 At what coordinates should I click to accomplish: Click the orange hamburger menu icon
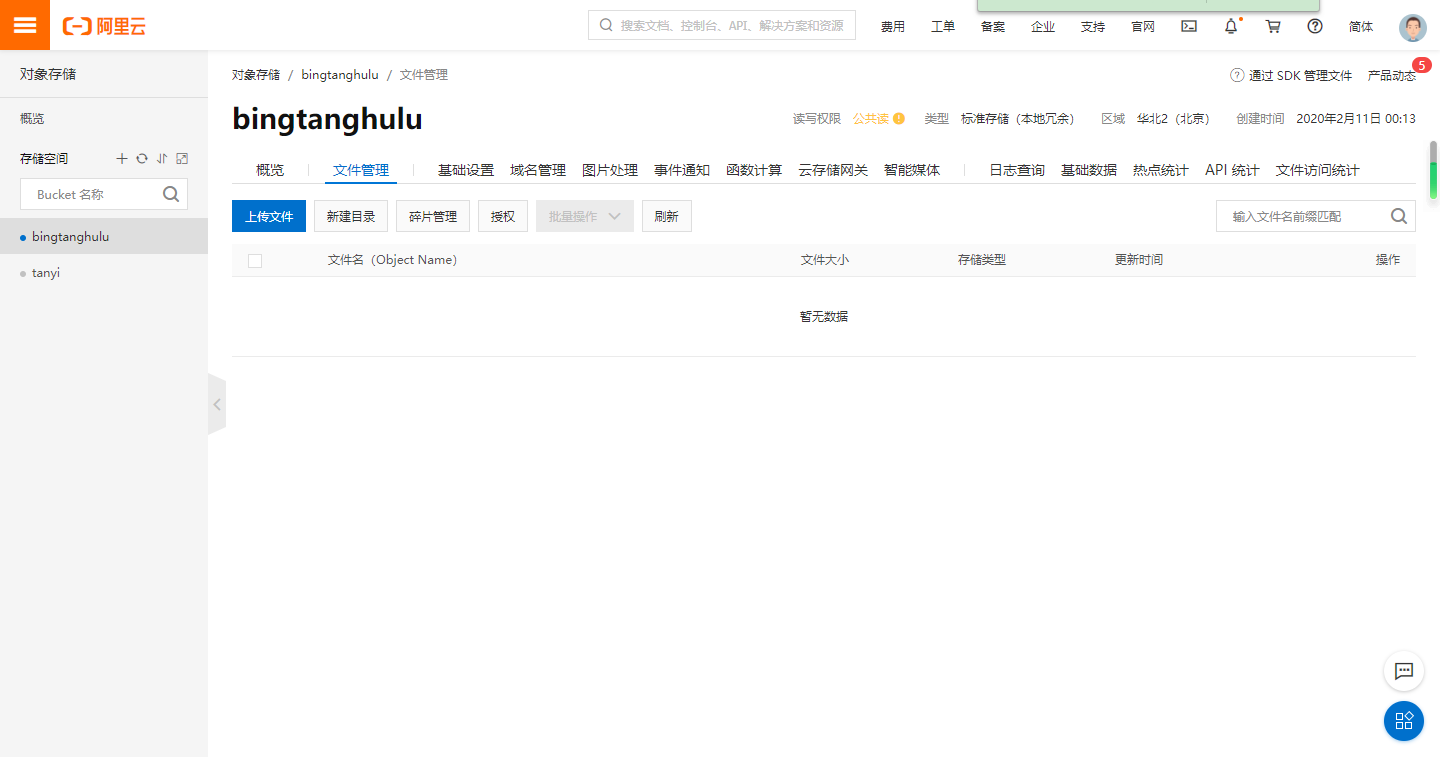[25, 25]
